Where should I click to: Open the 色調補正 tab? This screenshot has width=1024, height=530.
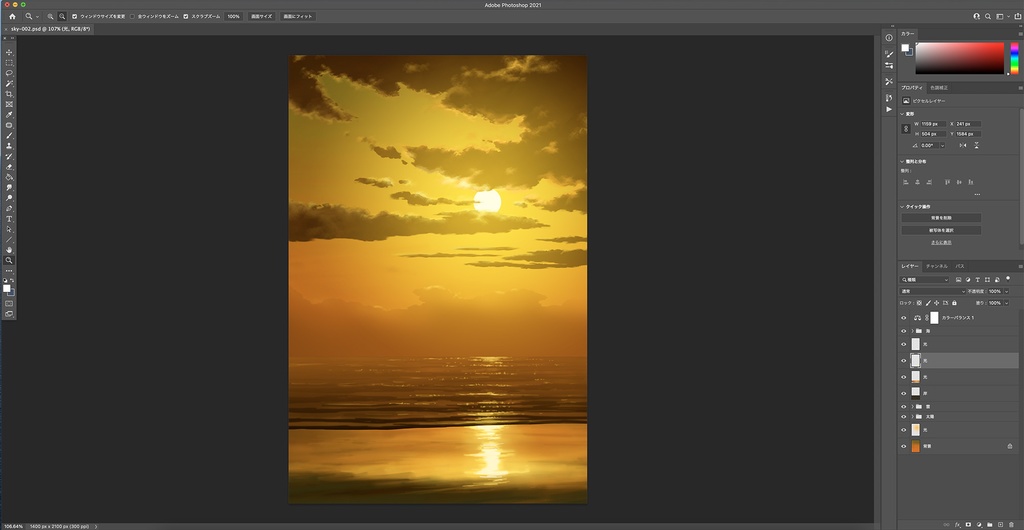tap(940, 88)
